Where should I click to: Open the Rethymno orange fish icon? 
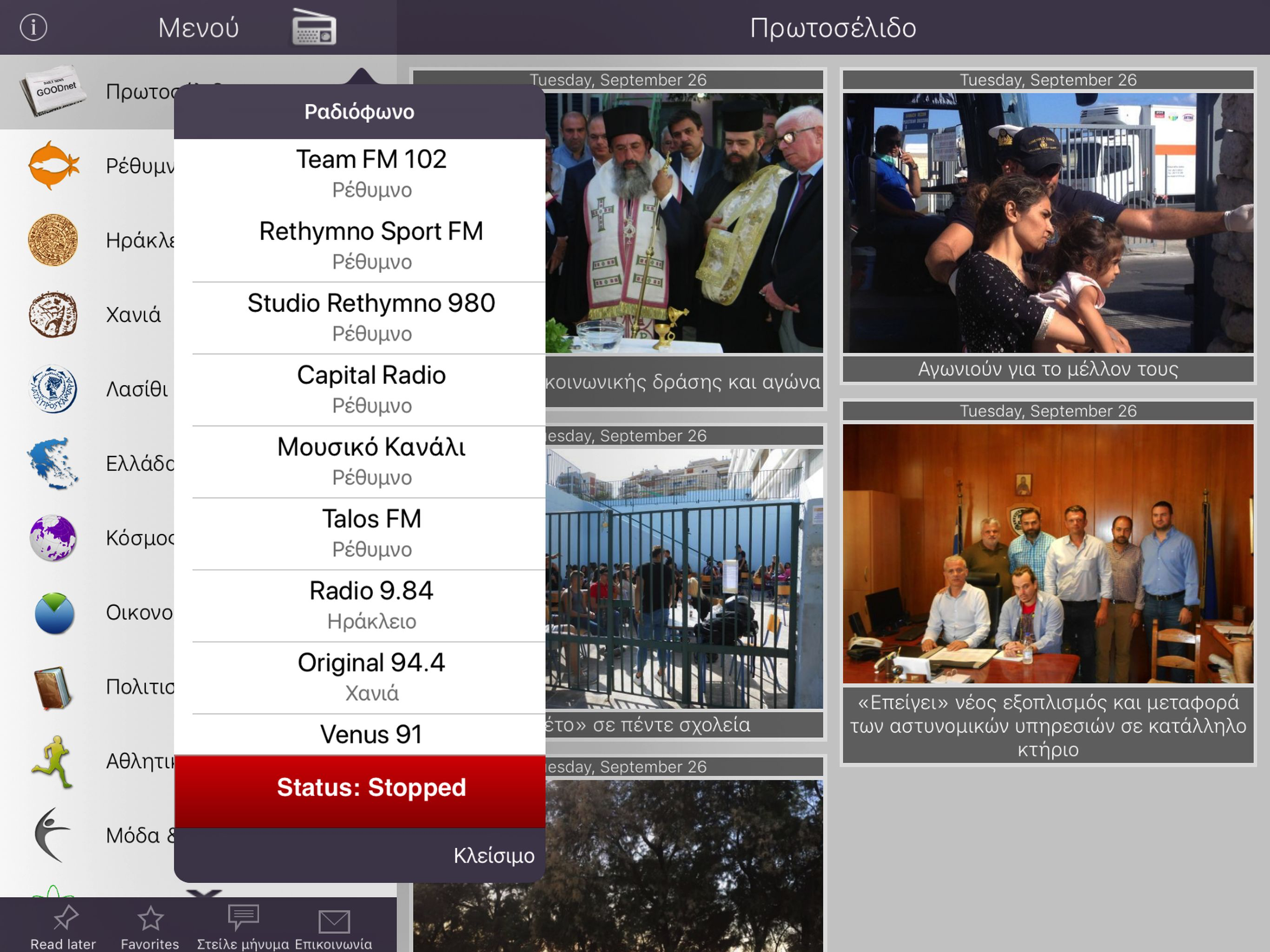(53, 165)
